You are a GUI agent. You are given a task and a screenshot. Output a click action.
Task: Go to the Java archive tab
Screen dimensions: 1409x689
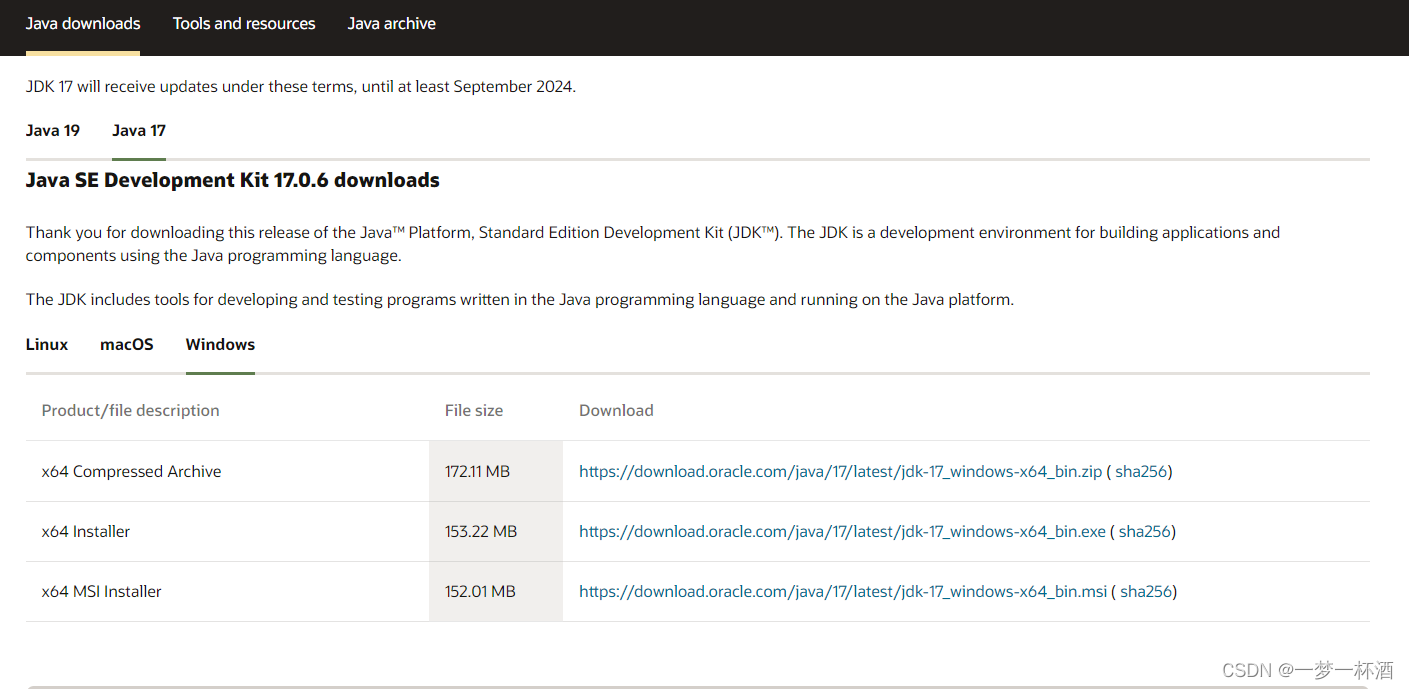(x=391, y=23)
